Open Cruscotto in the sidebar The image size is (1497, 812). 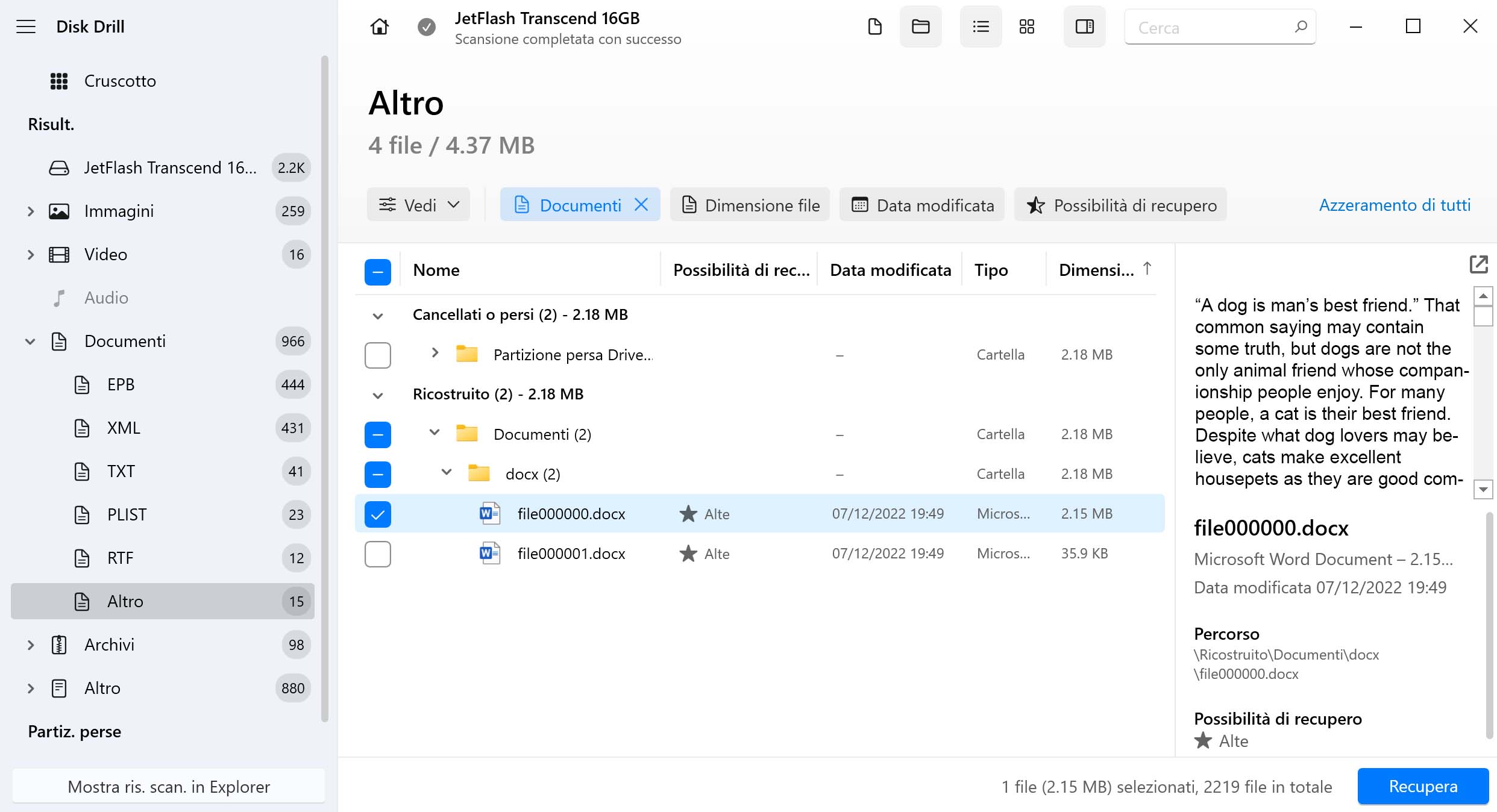(163, 81)
